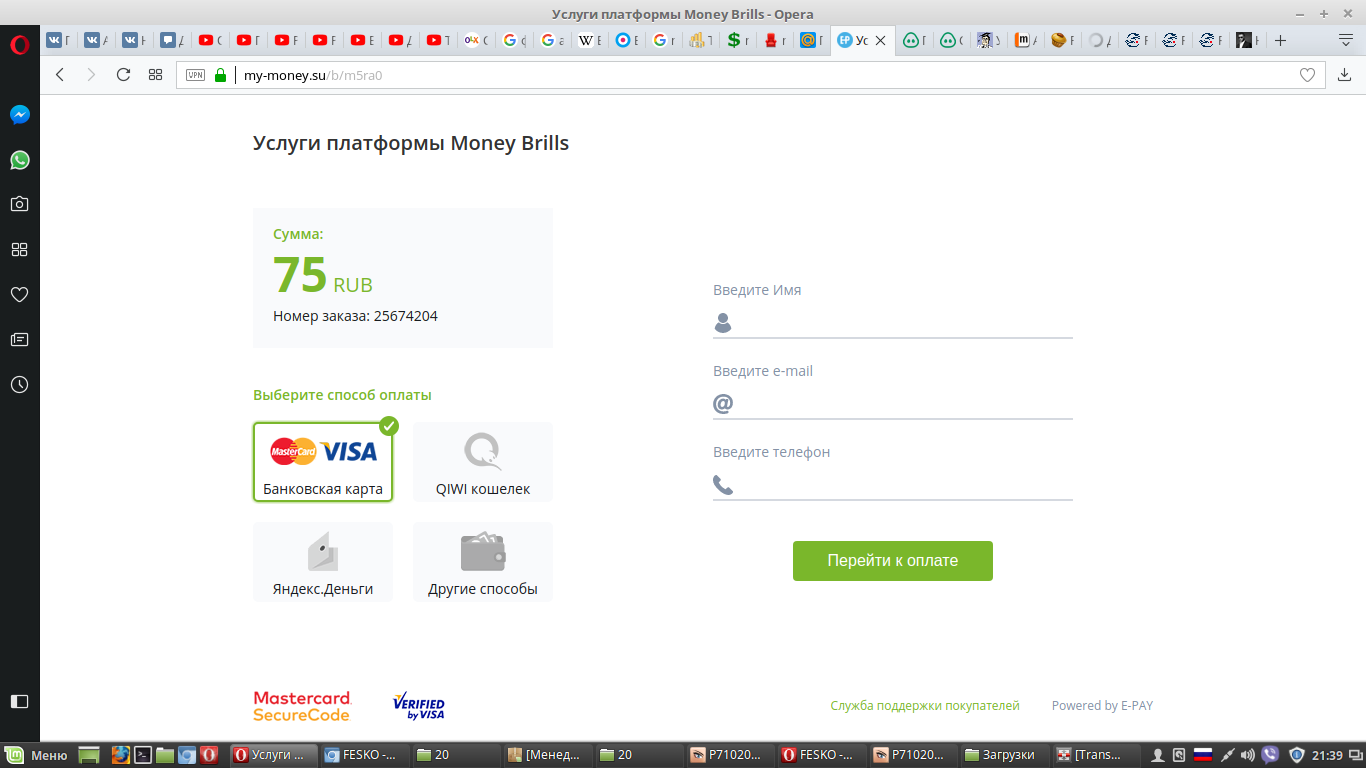Click Услуги платформы Money Brills heading
Viewport: 1366px width, 768px height.
411,143
